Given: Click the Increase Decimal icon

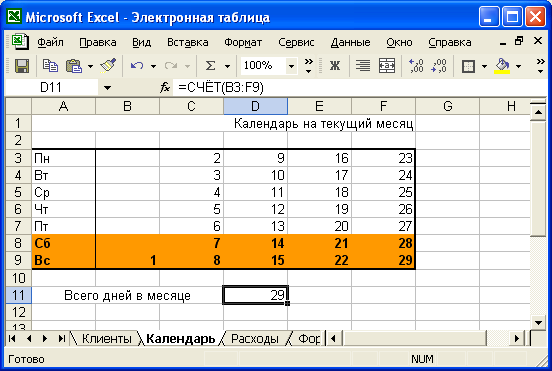Looking at the screenshot, I should click(x=416, y=66).
